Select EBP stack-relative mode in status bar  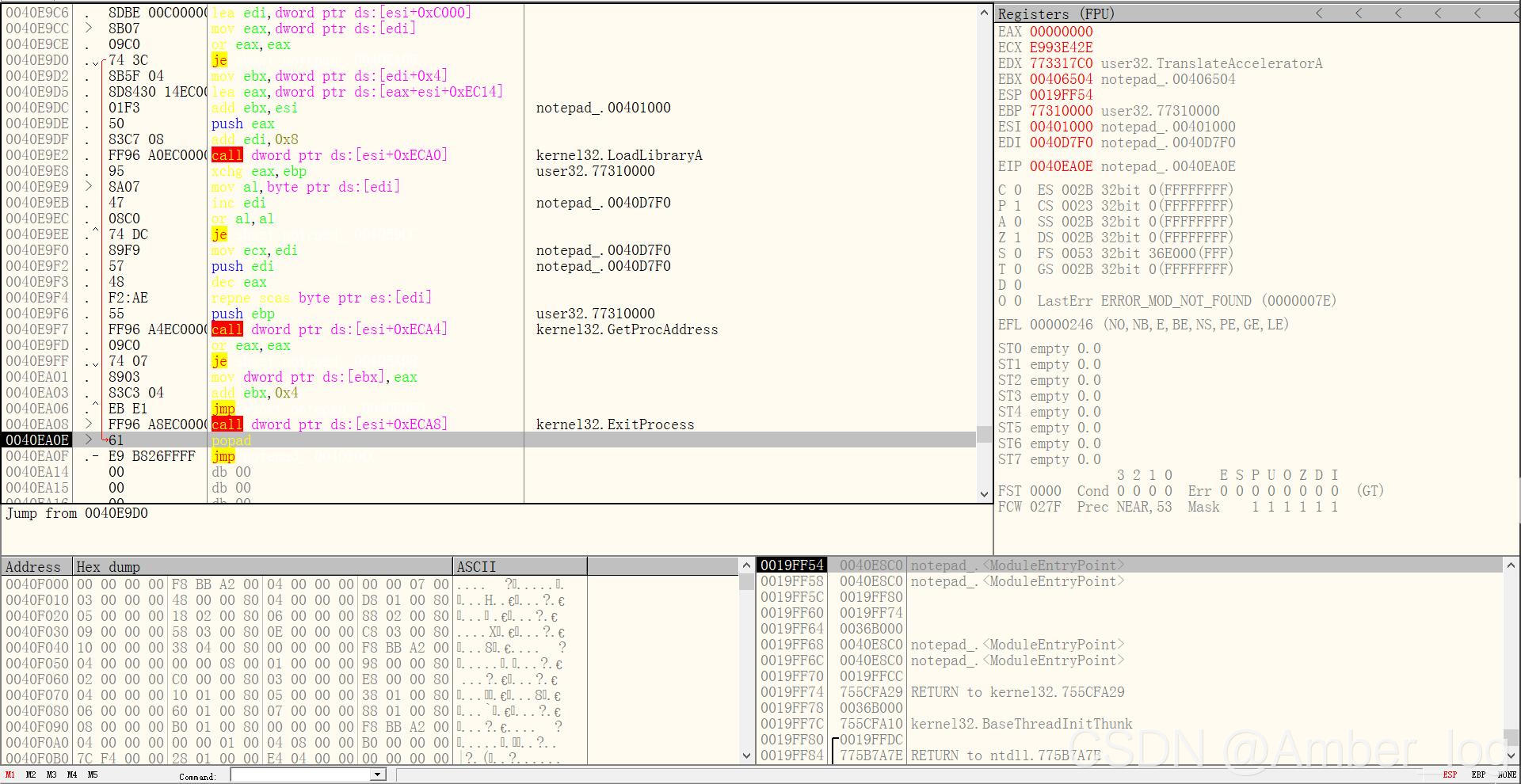point(1478,775)
